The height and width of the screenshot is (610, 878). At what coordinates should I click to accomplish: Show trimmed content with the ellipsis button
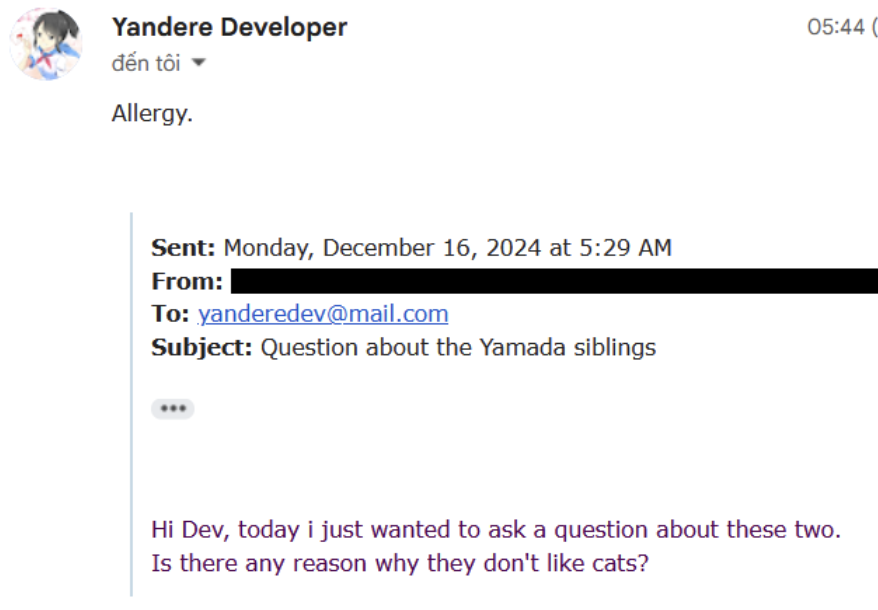(173, 408)
